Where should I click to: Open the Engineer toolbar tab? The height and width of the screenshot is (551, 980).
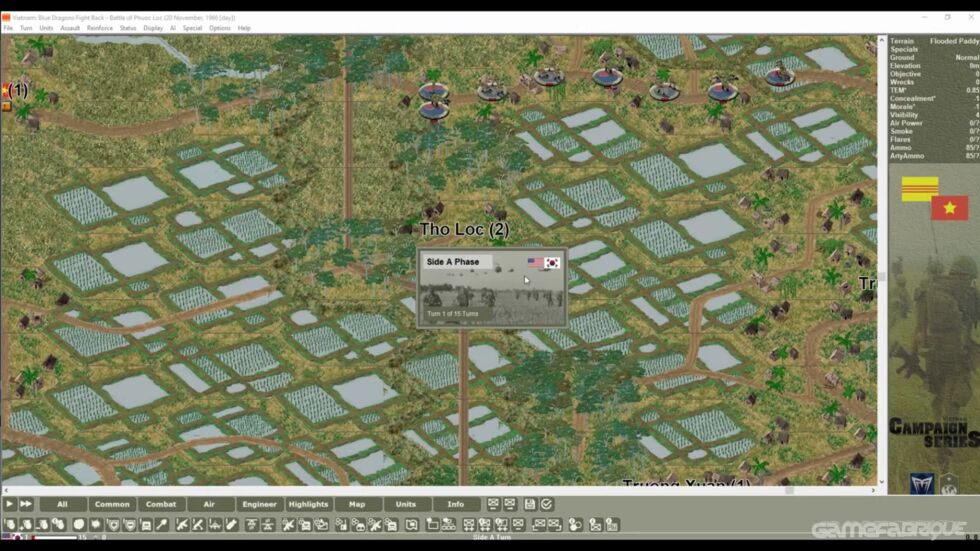[x=259, y=504]
